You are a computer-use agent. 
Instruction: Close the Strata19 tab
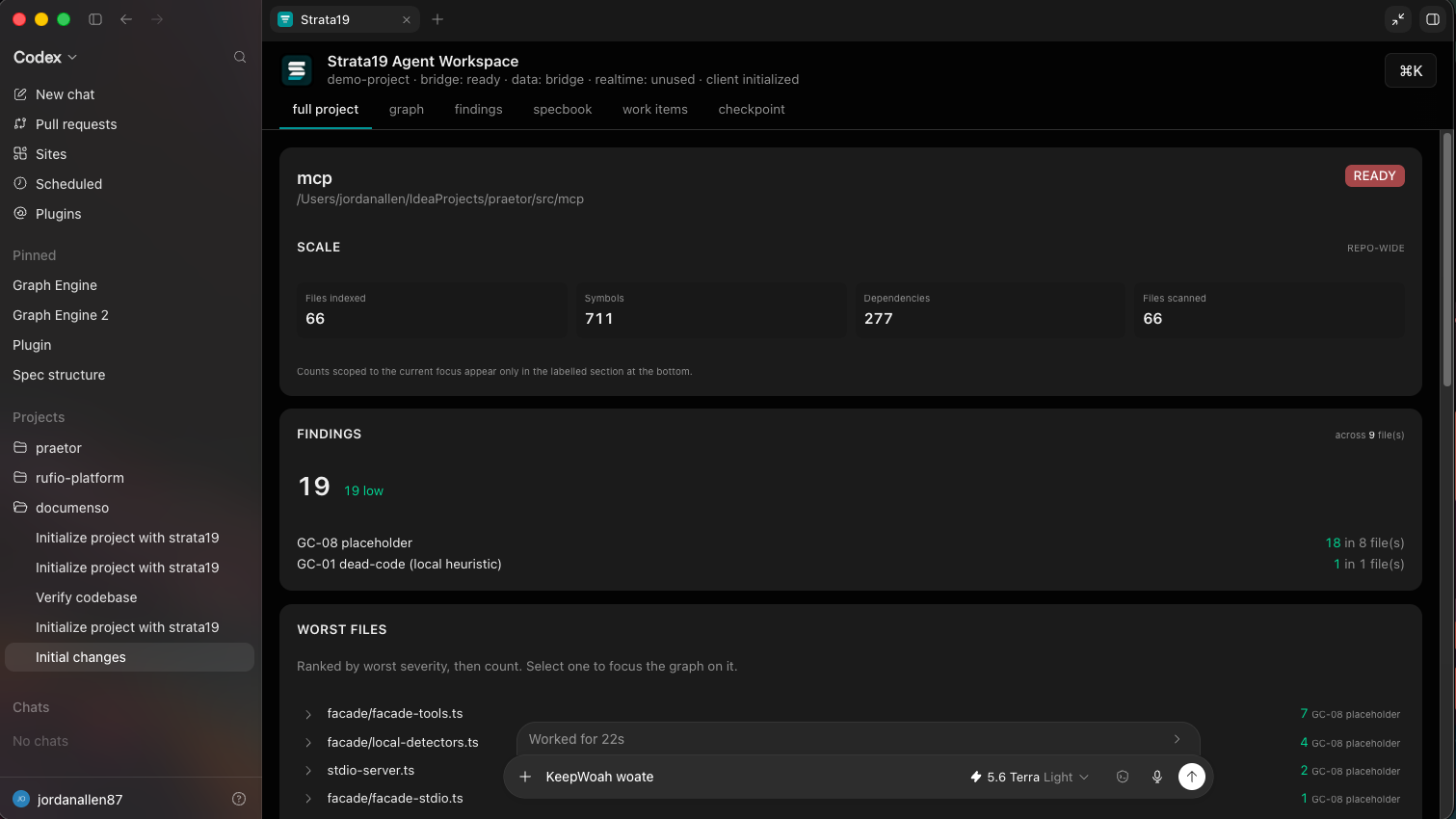pos(407,19)
